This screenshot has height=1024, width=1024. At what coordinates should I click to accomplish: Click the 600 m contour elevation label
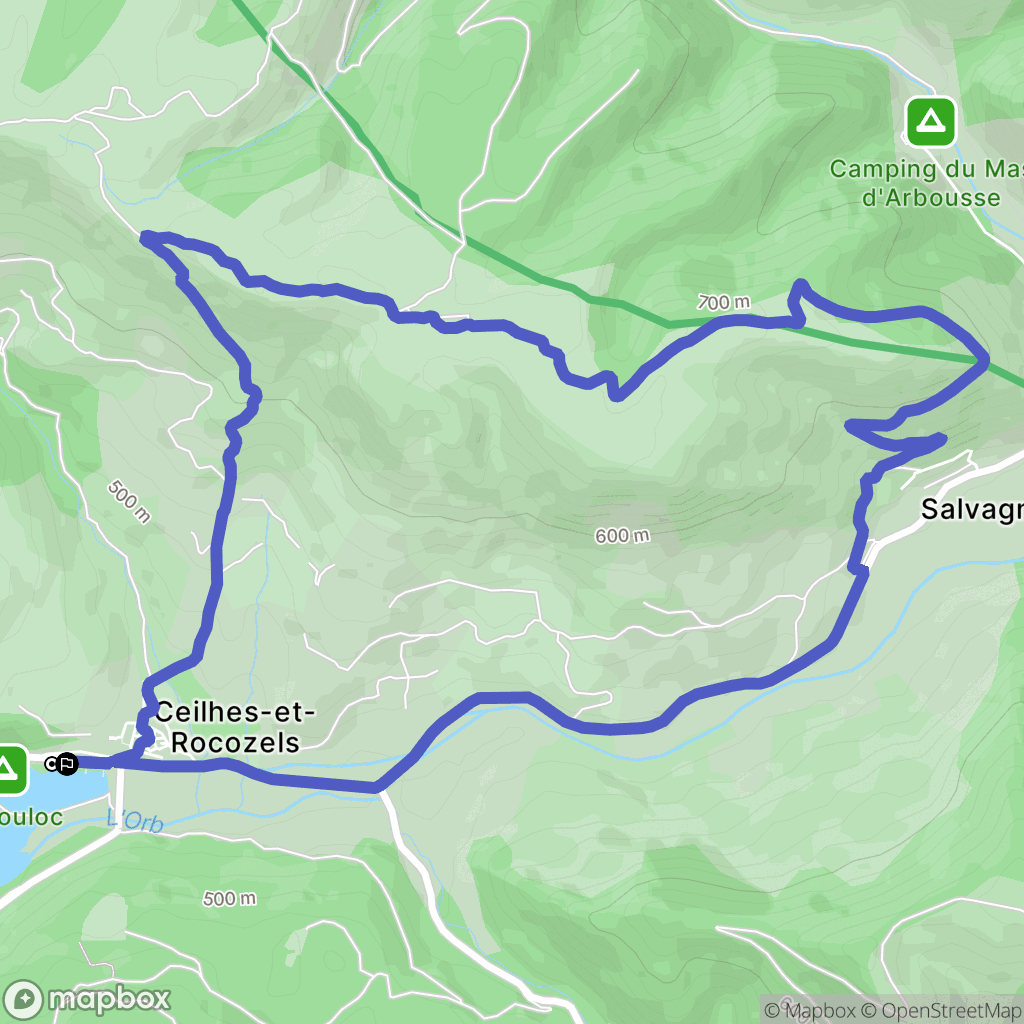[x=622, y=536]
